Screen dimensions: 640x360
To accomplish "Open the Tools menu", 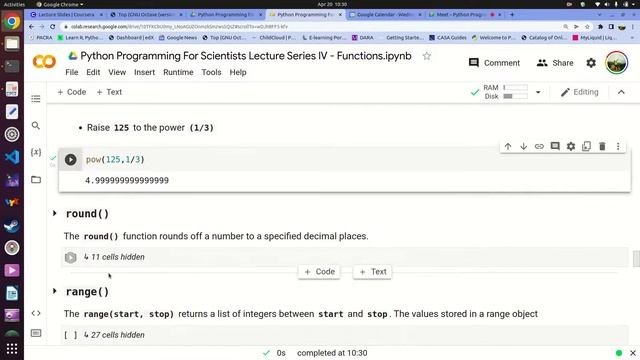I will click(x=211, y=72).
